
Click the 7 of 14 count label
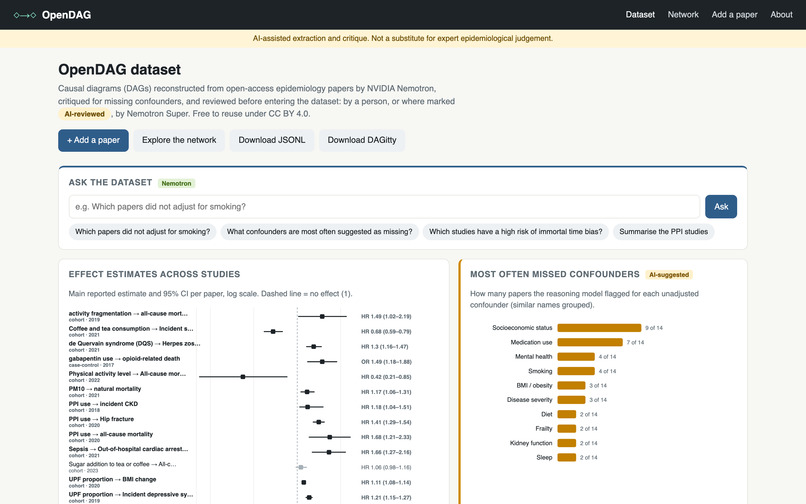click(x=635, y=342)
